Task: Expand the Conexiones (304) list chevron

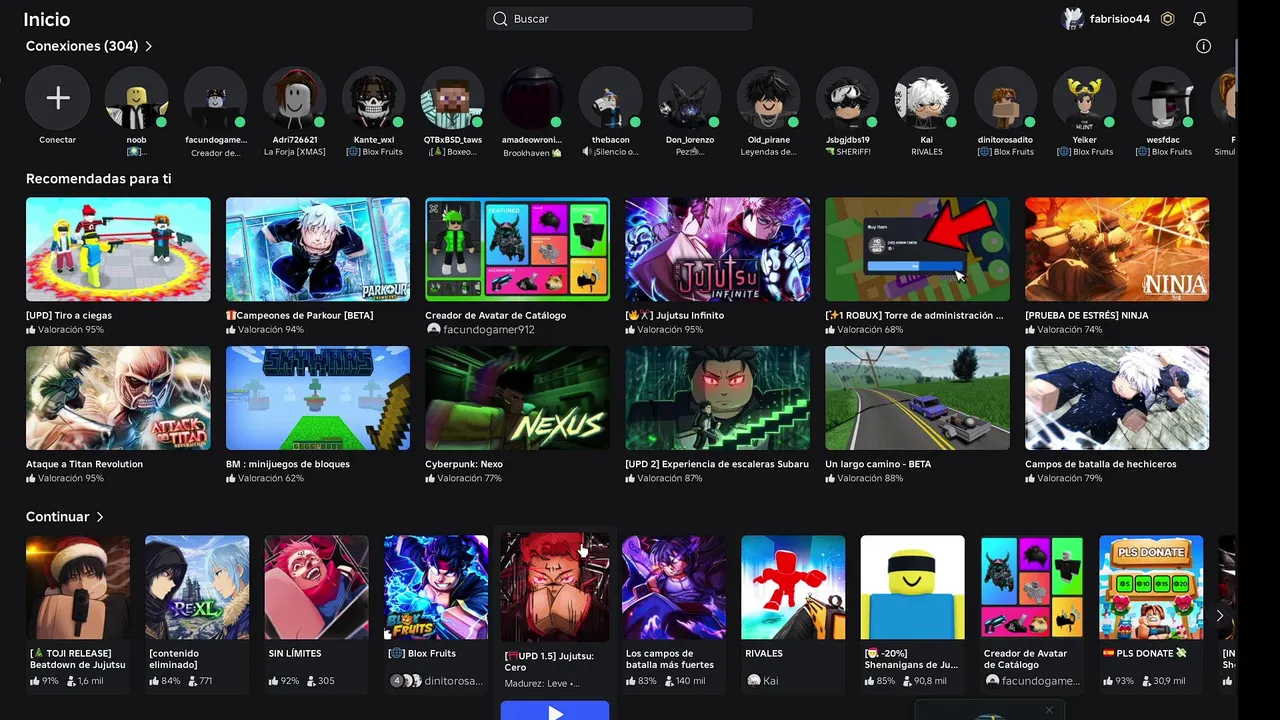Action: click(x=149, y=46)
